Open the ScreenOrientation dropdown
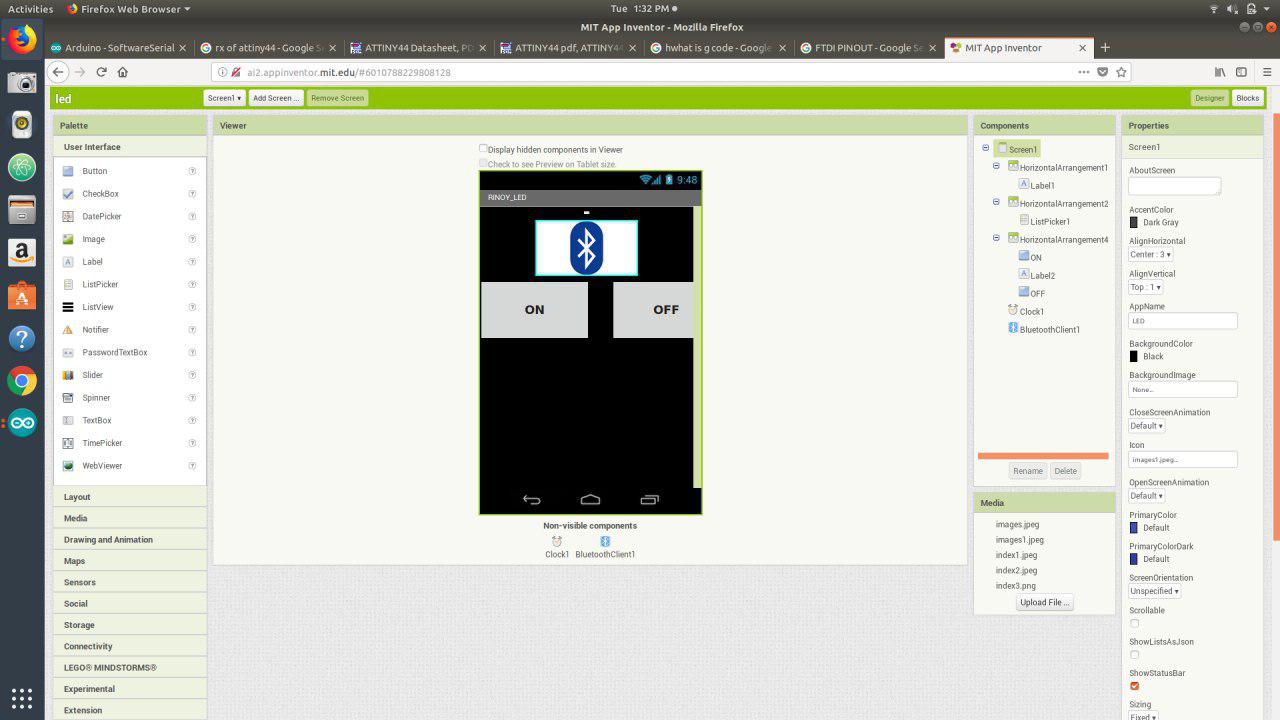 coord(1154,591)
